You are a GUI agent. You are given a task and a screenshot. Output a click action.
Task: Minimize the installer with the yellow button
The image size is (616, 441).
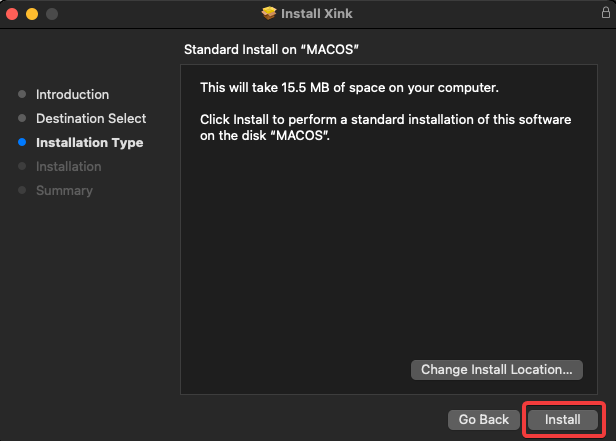coord(32,14)
